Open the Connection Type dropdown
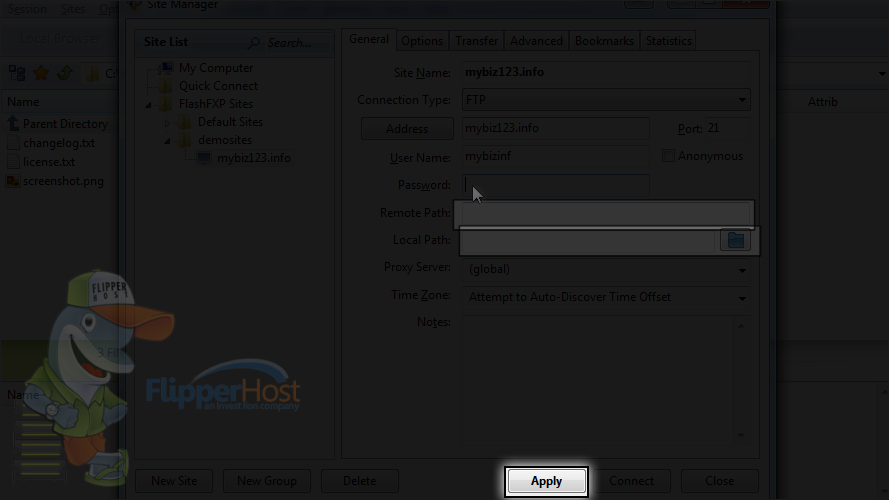Viewport: 889px width, 500px height. click(606, 100)
